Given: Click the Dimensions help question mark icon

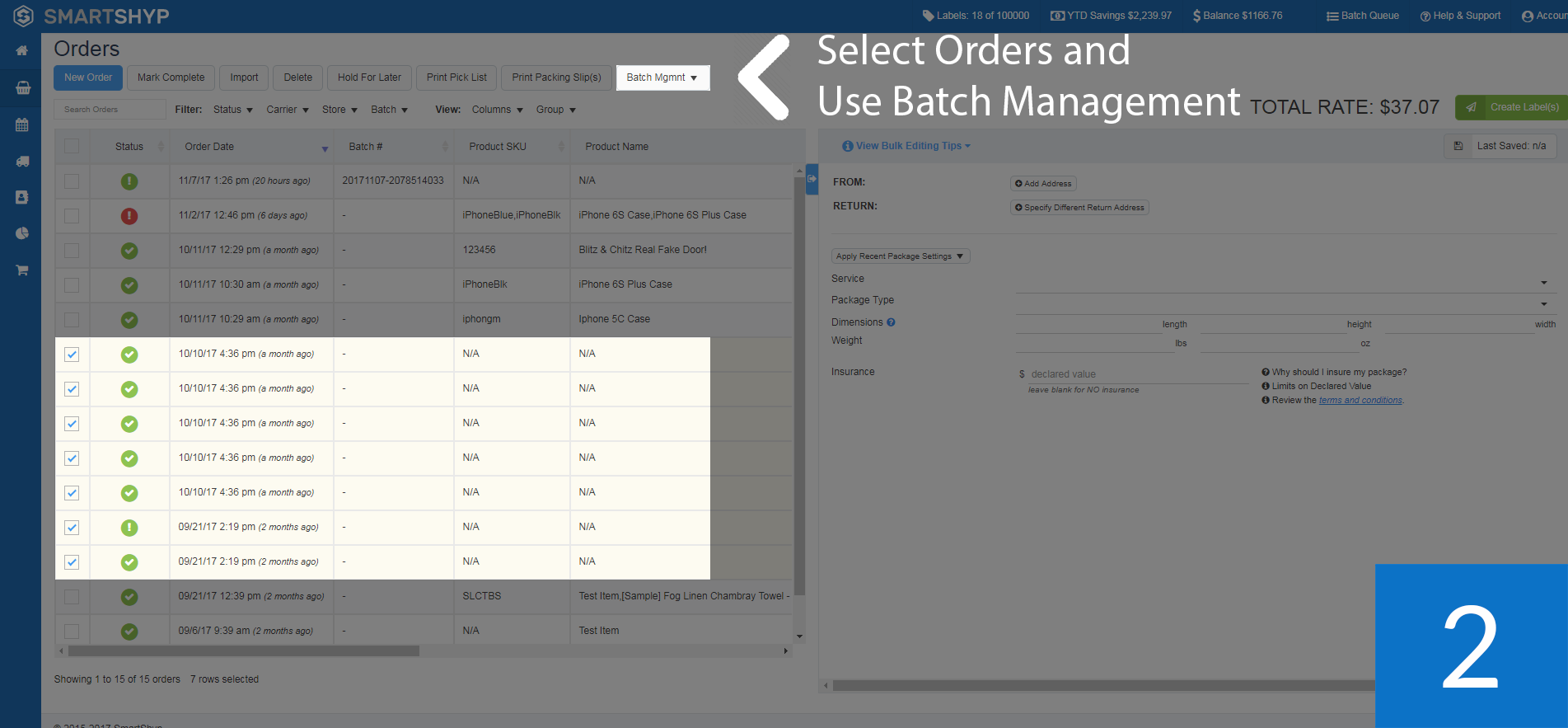Looking at the screenshot, I should point(891,322).
